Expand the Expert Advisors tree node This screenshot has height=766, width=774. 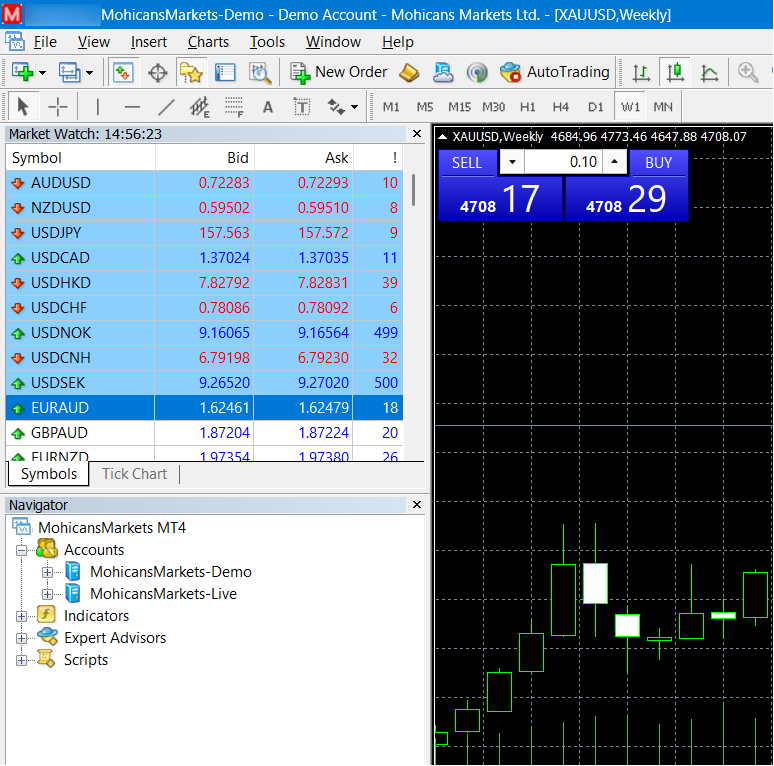(x=21, y=638)
